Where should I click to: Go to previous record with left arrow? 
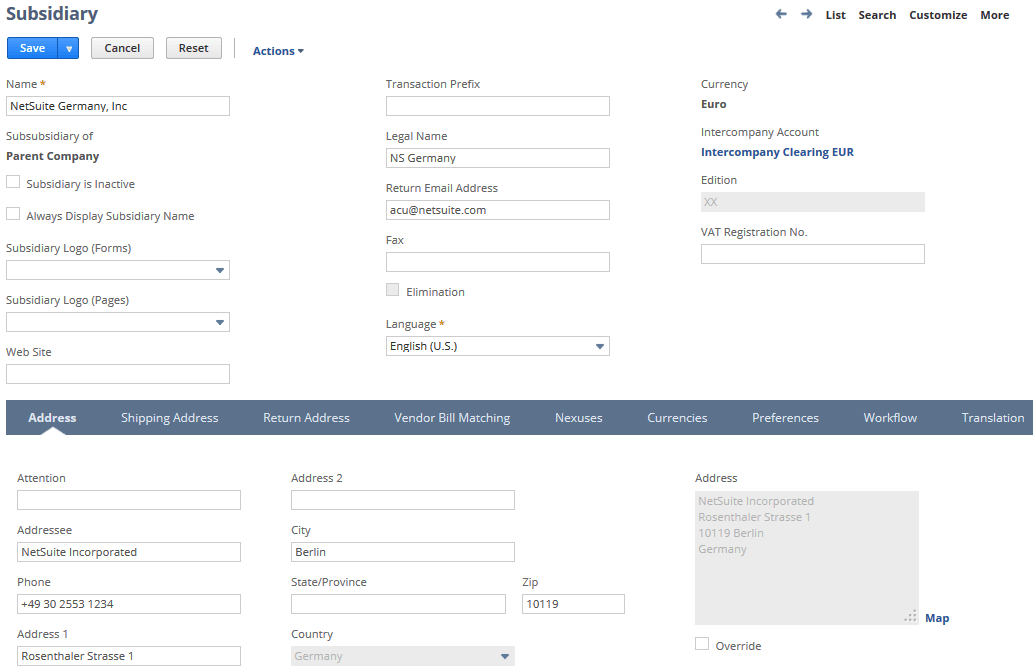(x=781, y=14)
